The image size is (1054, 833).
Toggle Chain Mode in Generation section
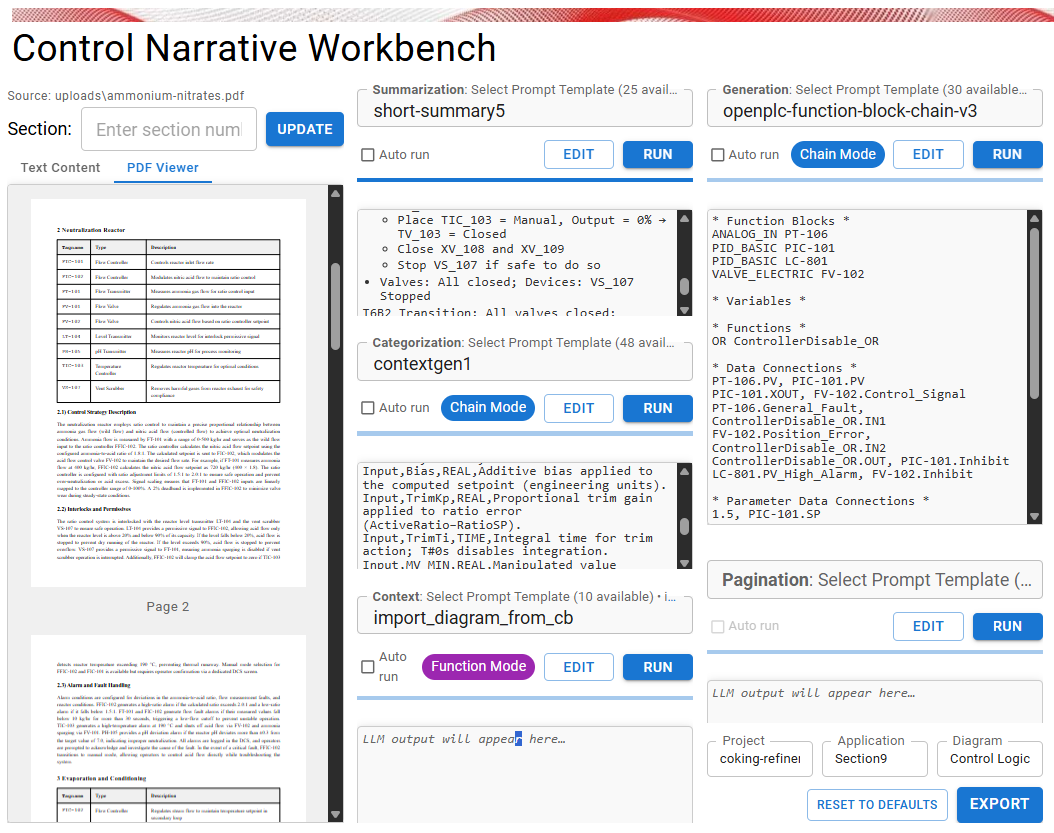click(837, 154)
